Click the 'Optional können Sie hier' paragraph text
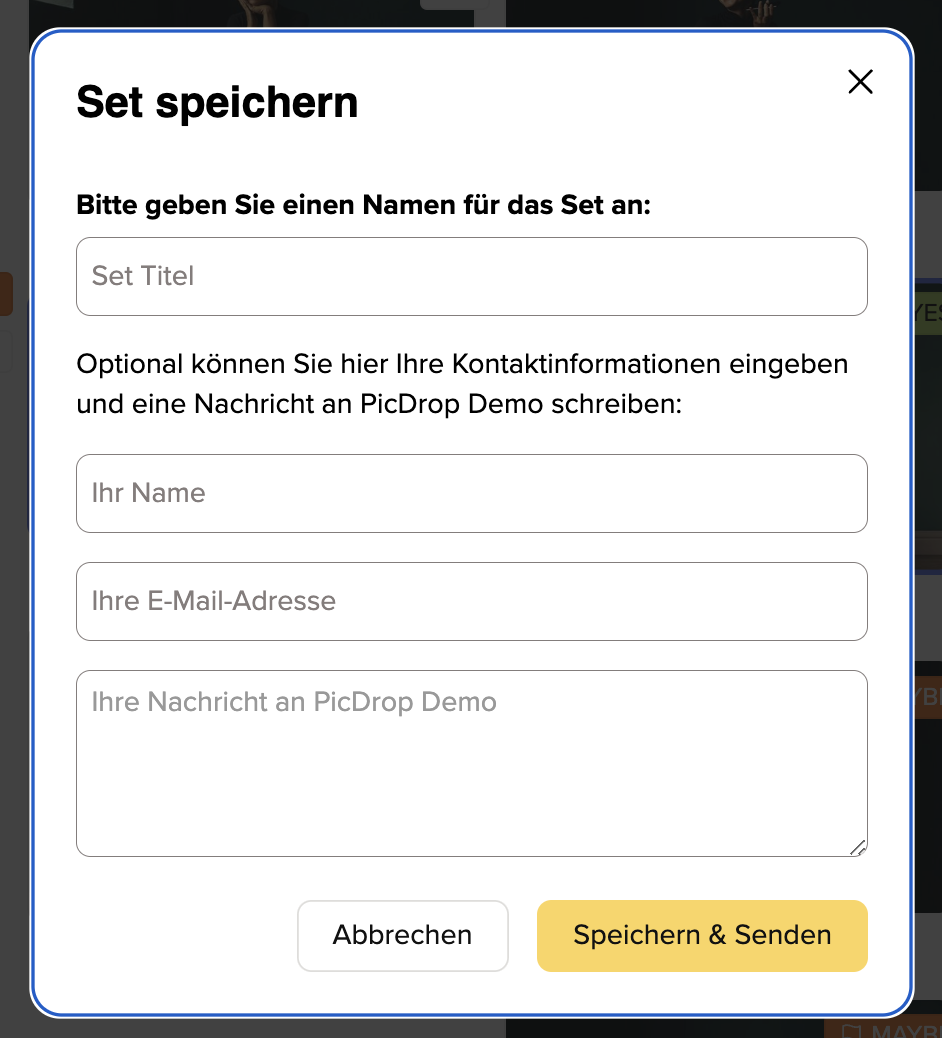Screen dimensions: 942x1038 (462, 384)
